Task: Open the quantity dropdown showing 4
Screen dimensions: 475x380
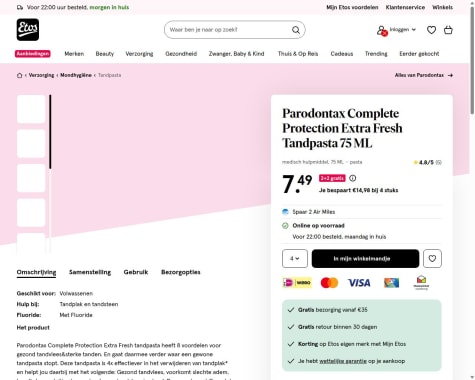Action: point(295,258)
